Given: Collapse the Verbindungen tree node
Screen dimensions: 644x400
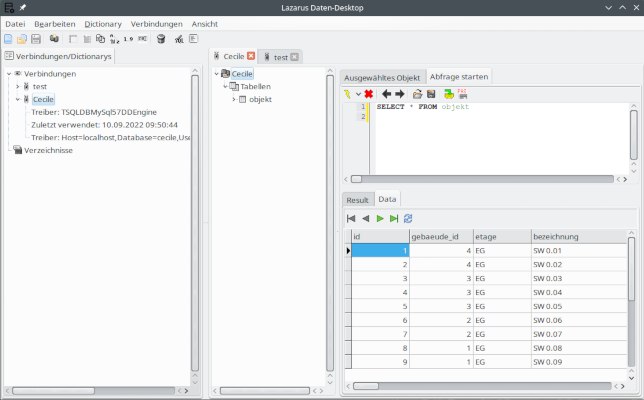Looking at the screenshot, I should pyautogui.click(x=9, y=74).
